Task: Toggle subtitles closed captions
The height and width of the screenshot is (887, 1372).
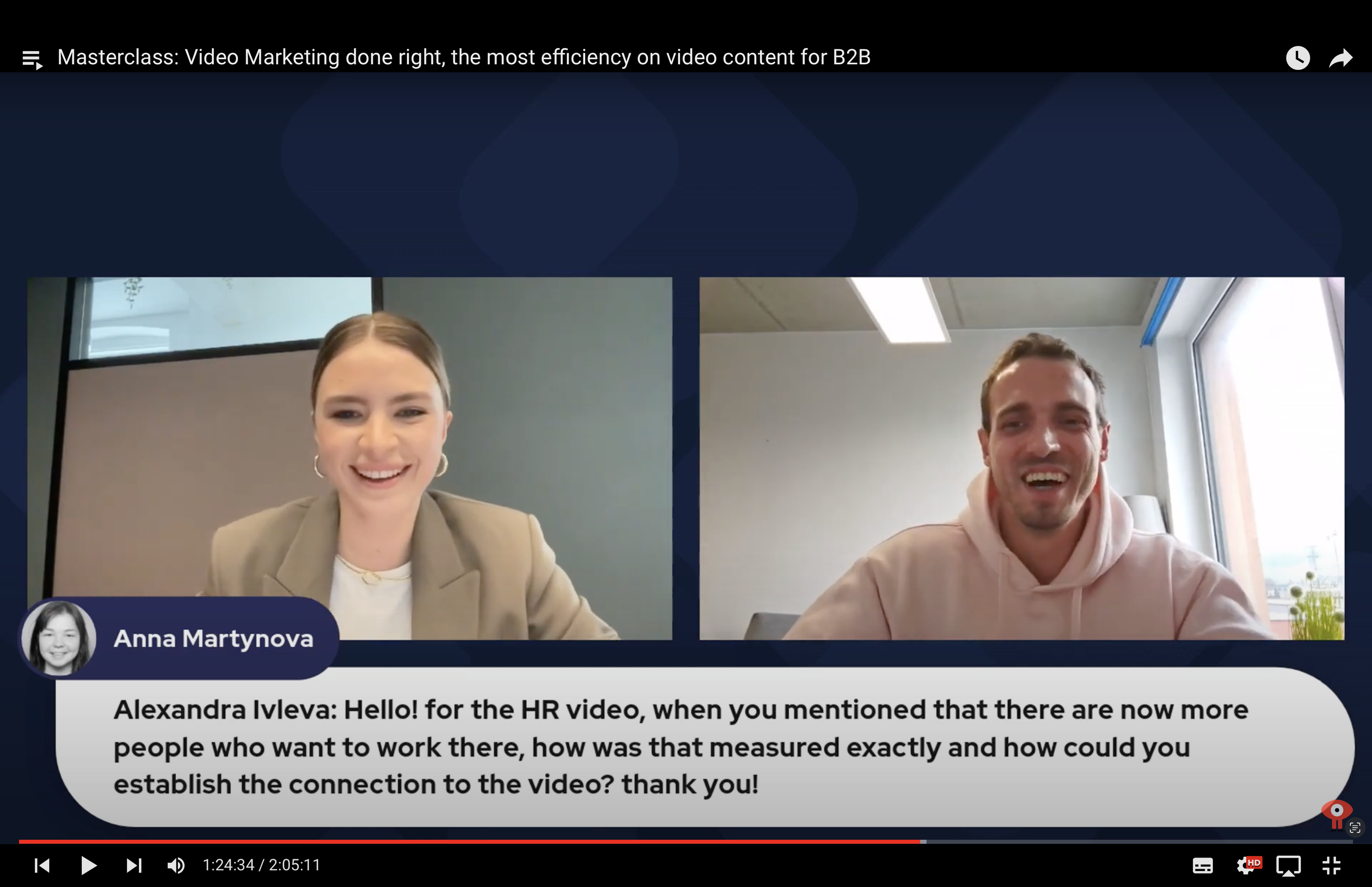Action: coord(1203,865)
